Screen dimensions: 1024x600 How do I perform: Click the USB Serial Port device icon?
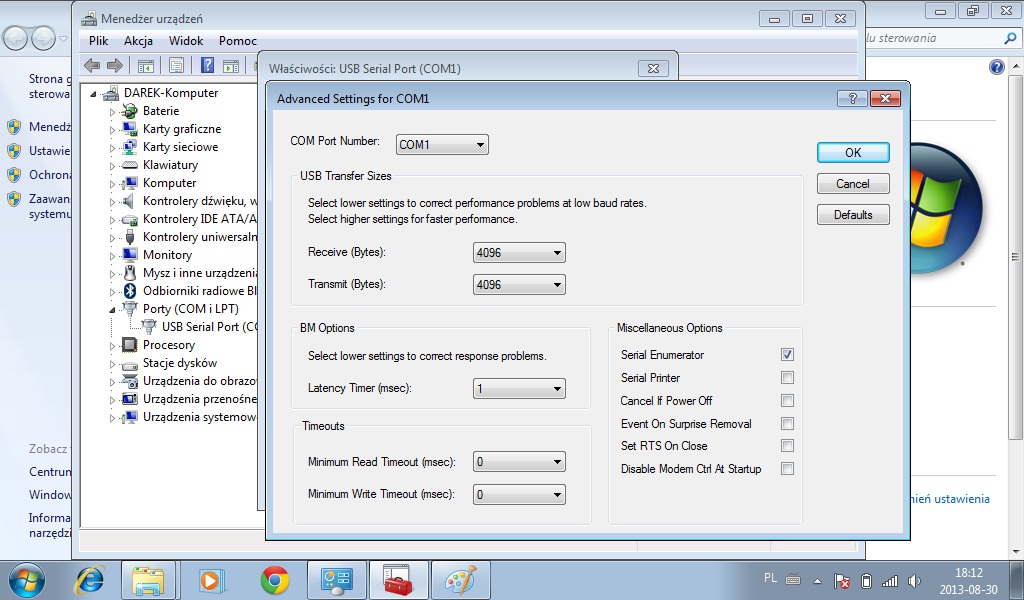149,327
